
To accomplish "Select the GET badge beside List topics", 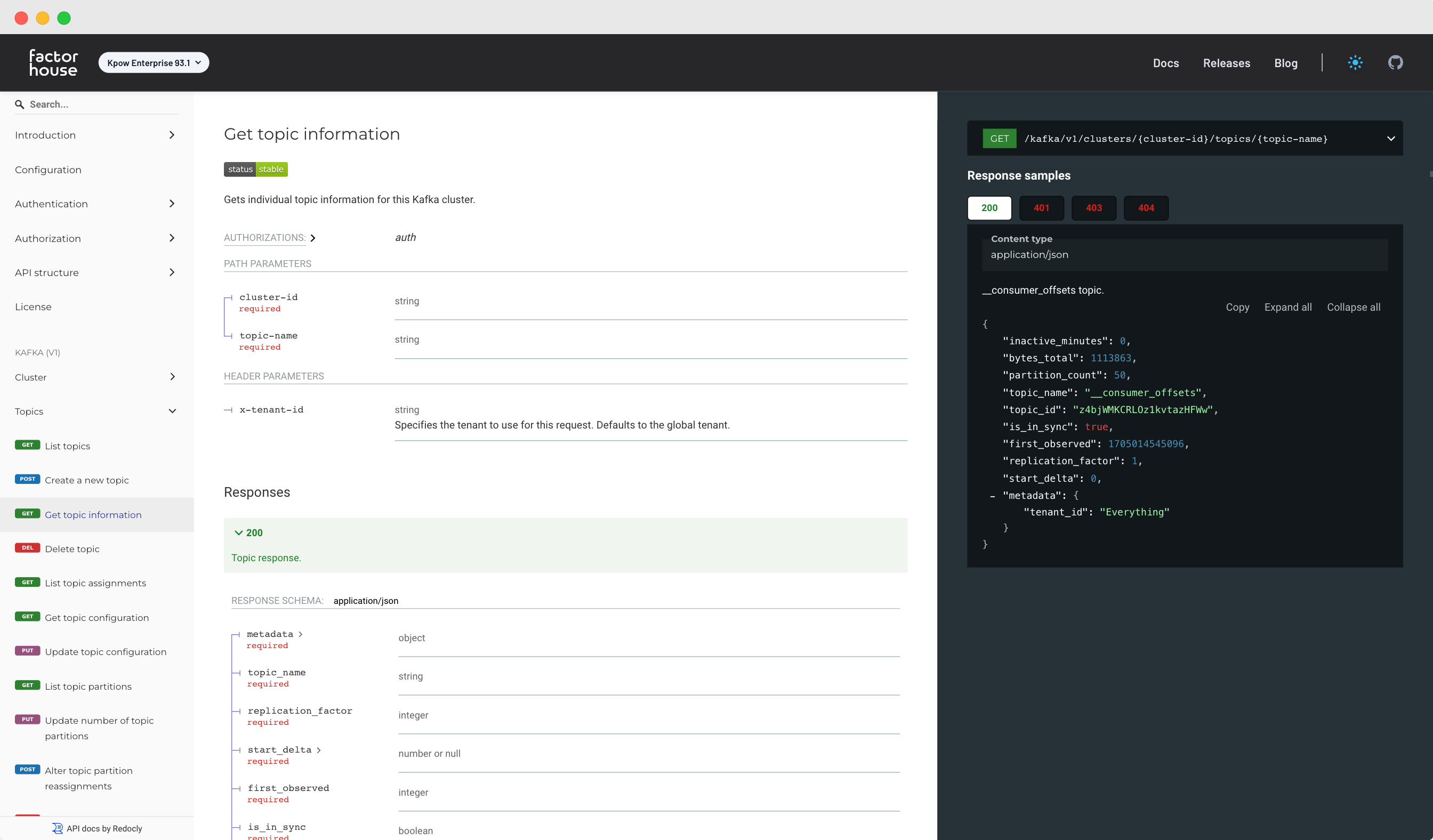I will [x=27, y=445].
